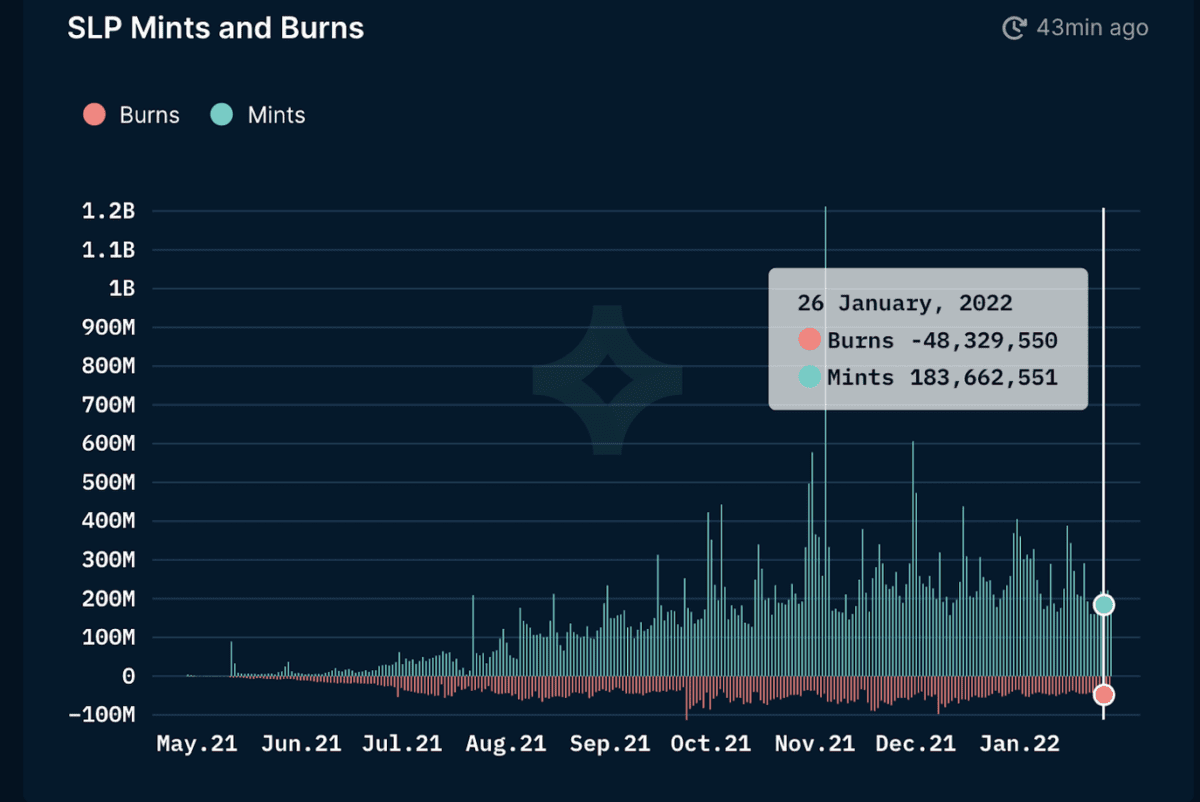
Task: Click the 700M y-axis label
Action: point(108,405)
